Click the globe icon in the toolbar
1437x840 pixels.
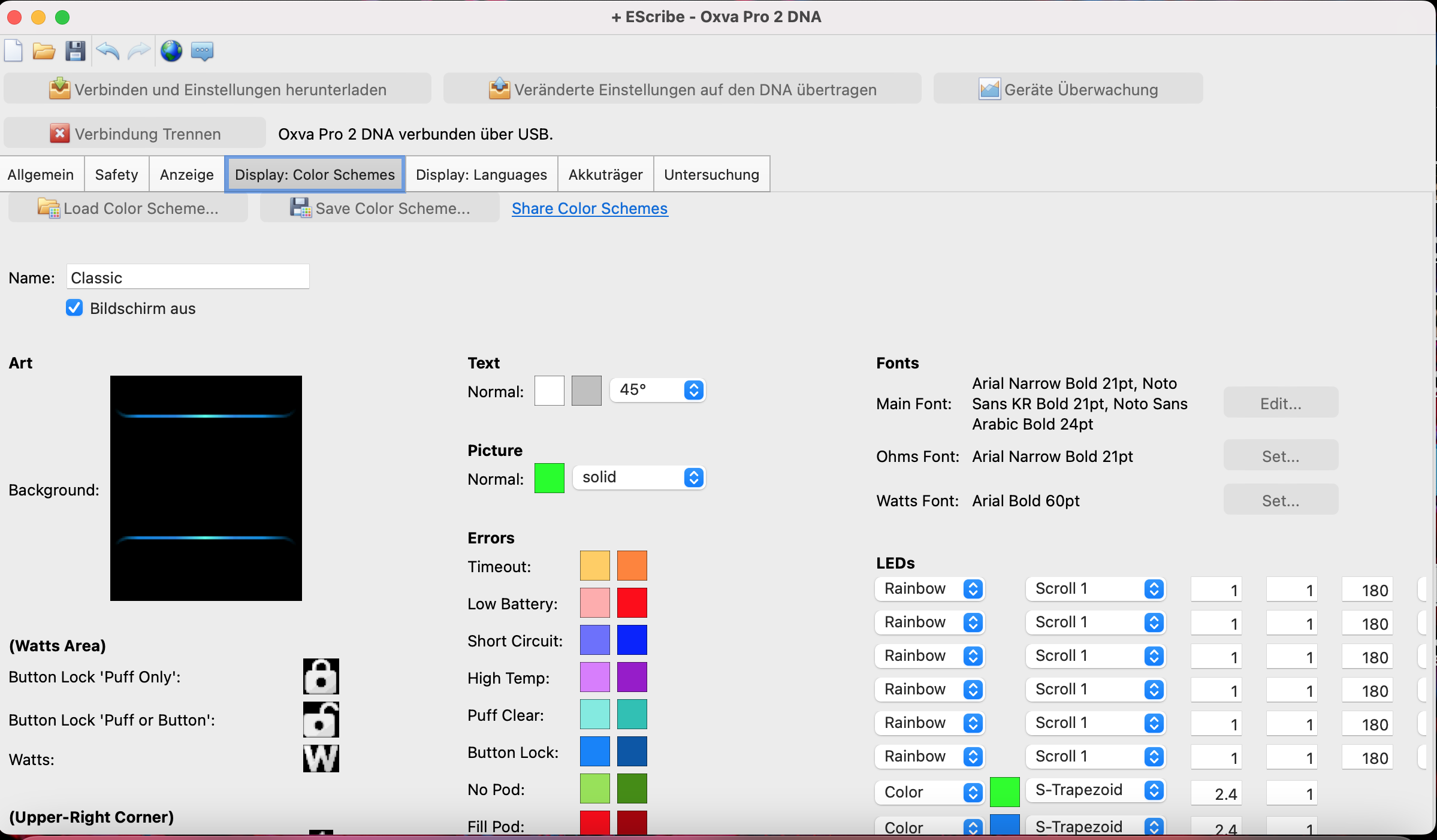(x=171, y=51)
